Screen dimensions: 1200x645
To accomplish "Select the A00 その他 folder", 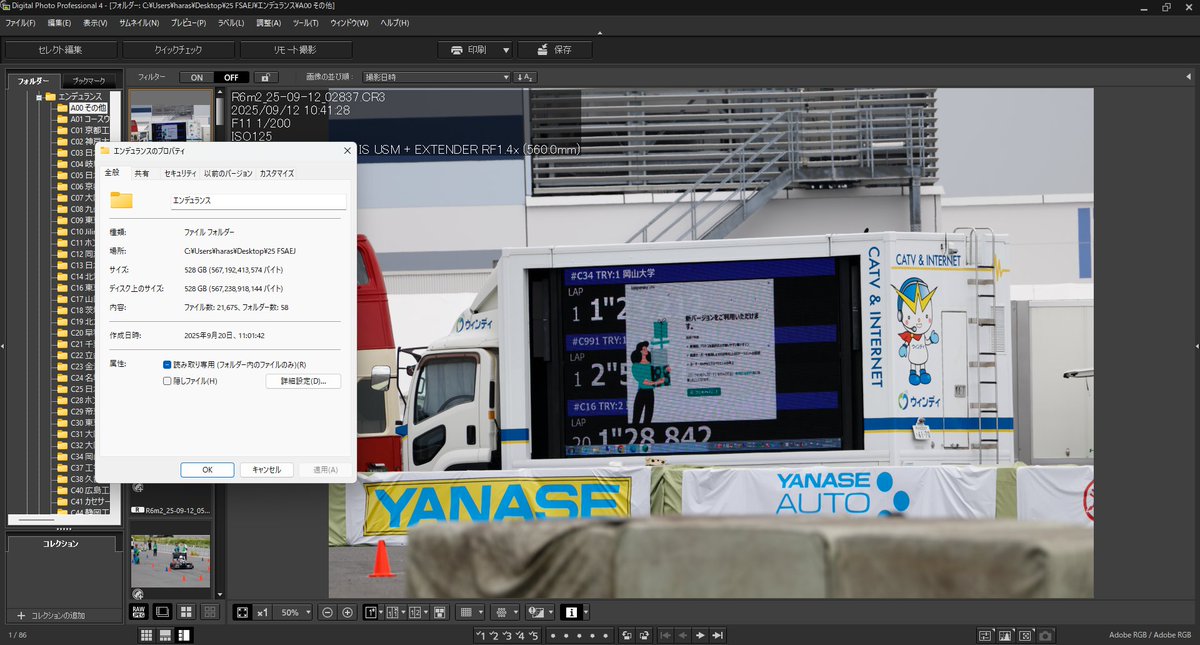I will (88, 107).
